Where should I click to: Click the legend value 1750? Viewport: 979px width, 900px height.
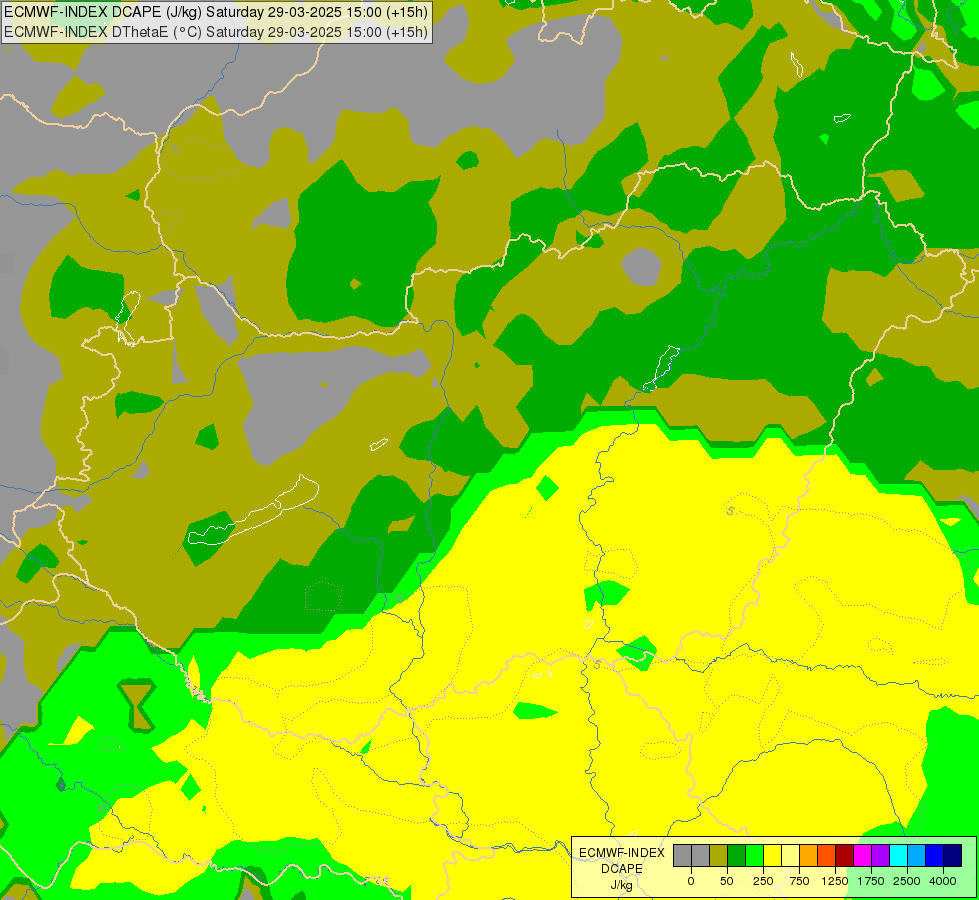pyautogui.click(x=871, y=881)
